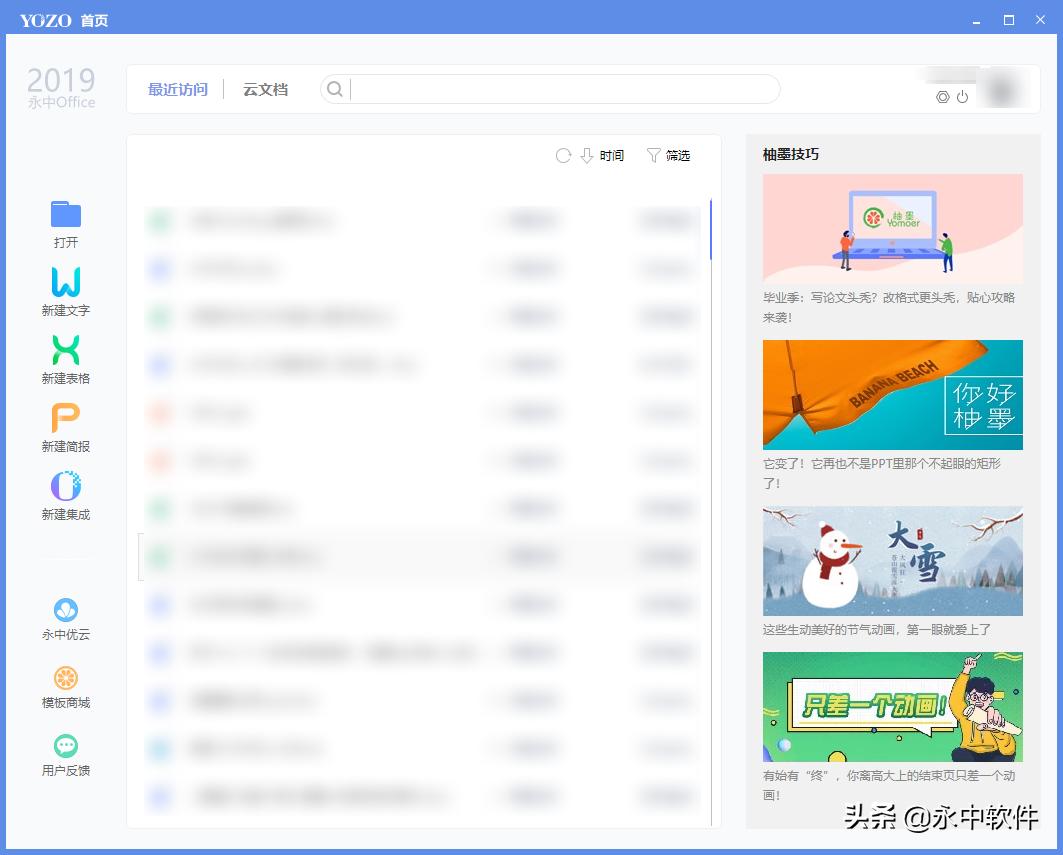Click the file list vertical scrollbar
The width and height of the screenshot is (1063, 855).
pyautogui.click(x=710, y=229)
